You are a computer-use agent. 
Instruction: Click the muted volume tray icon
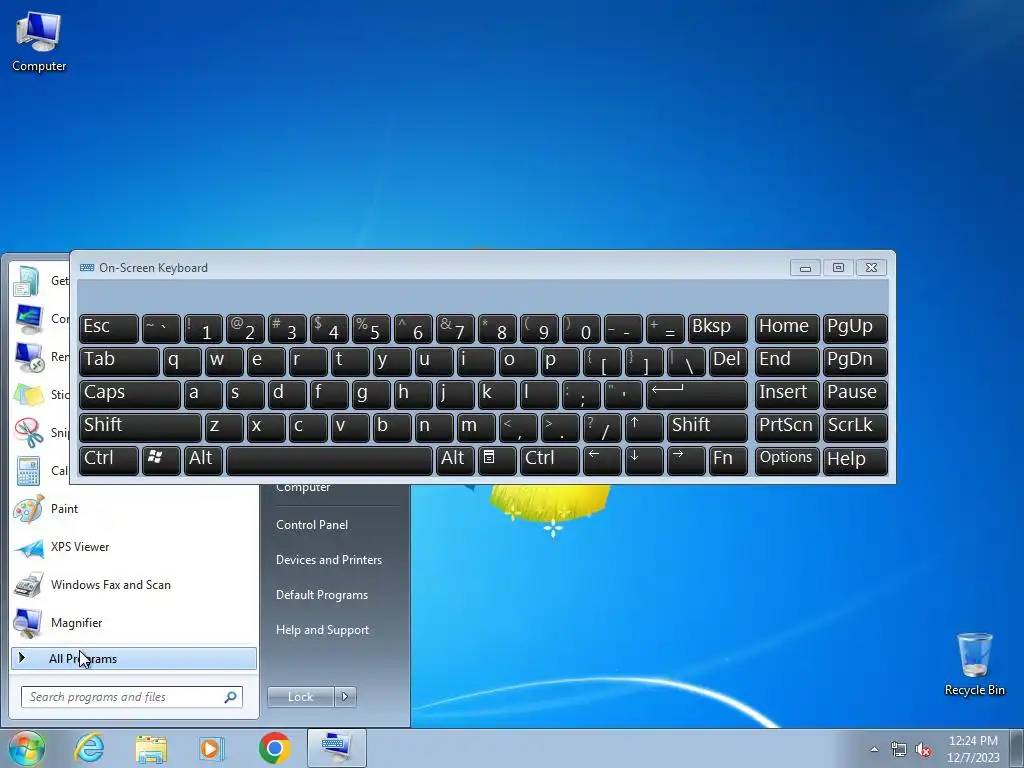923,750
